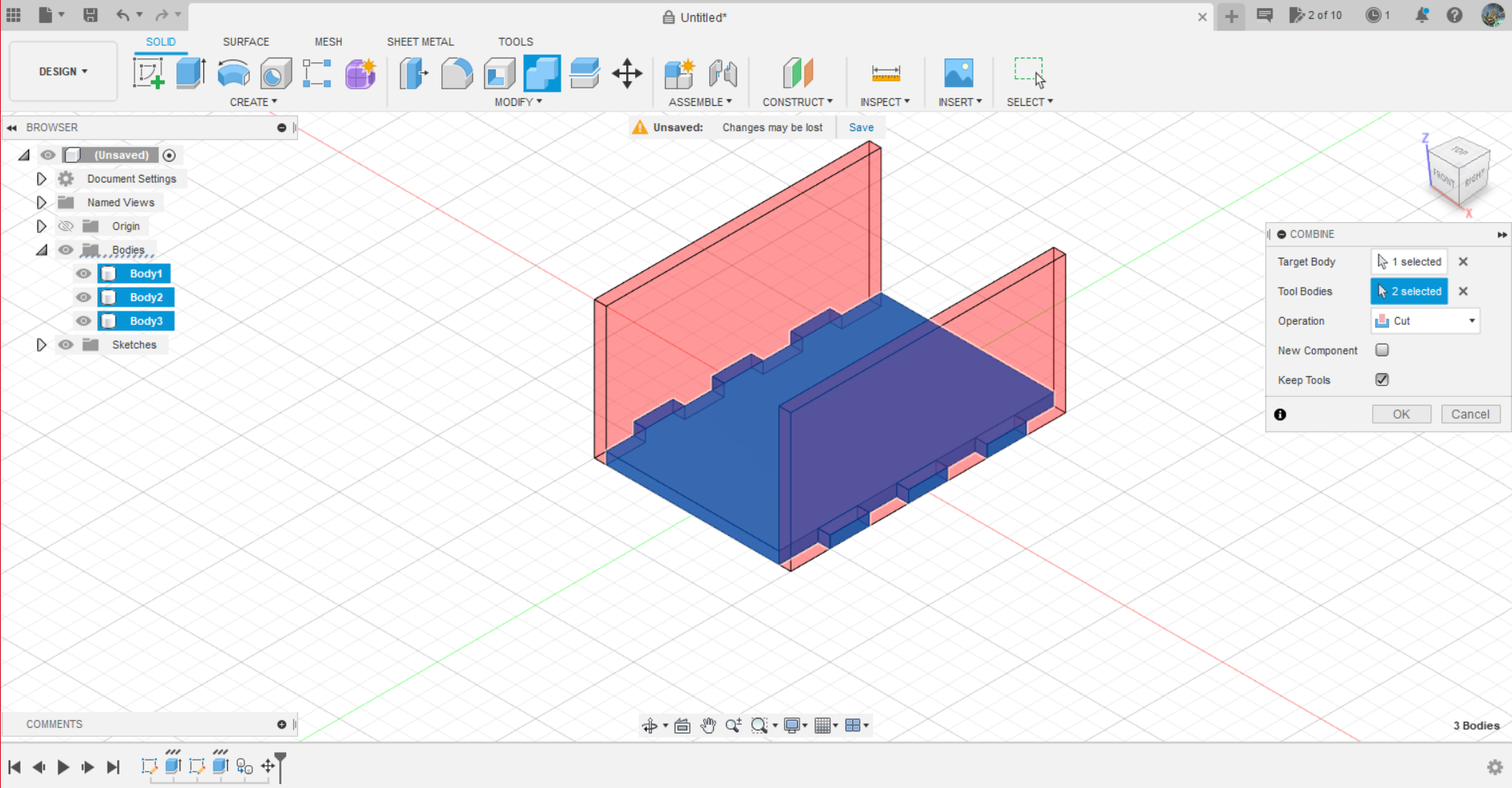Click the Redo arrow icon
The height and width of the screenshot is (788, 1512).
pos(161,15)
